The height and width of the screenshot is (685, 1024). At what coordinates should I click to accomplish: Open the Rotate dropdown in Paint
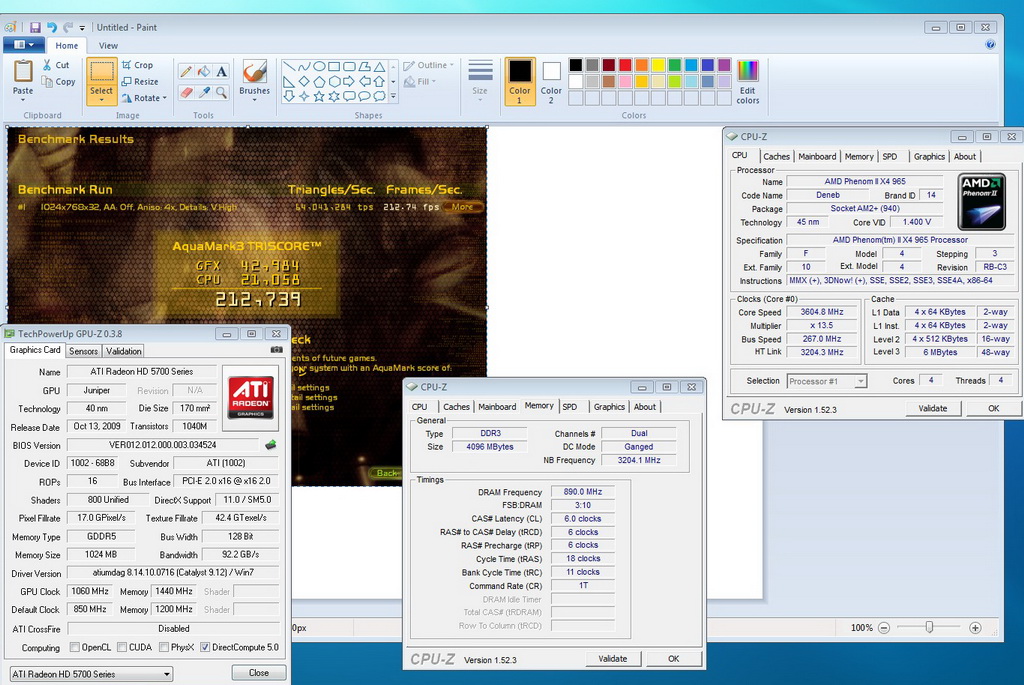pos(144,98)
